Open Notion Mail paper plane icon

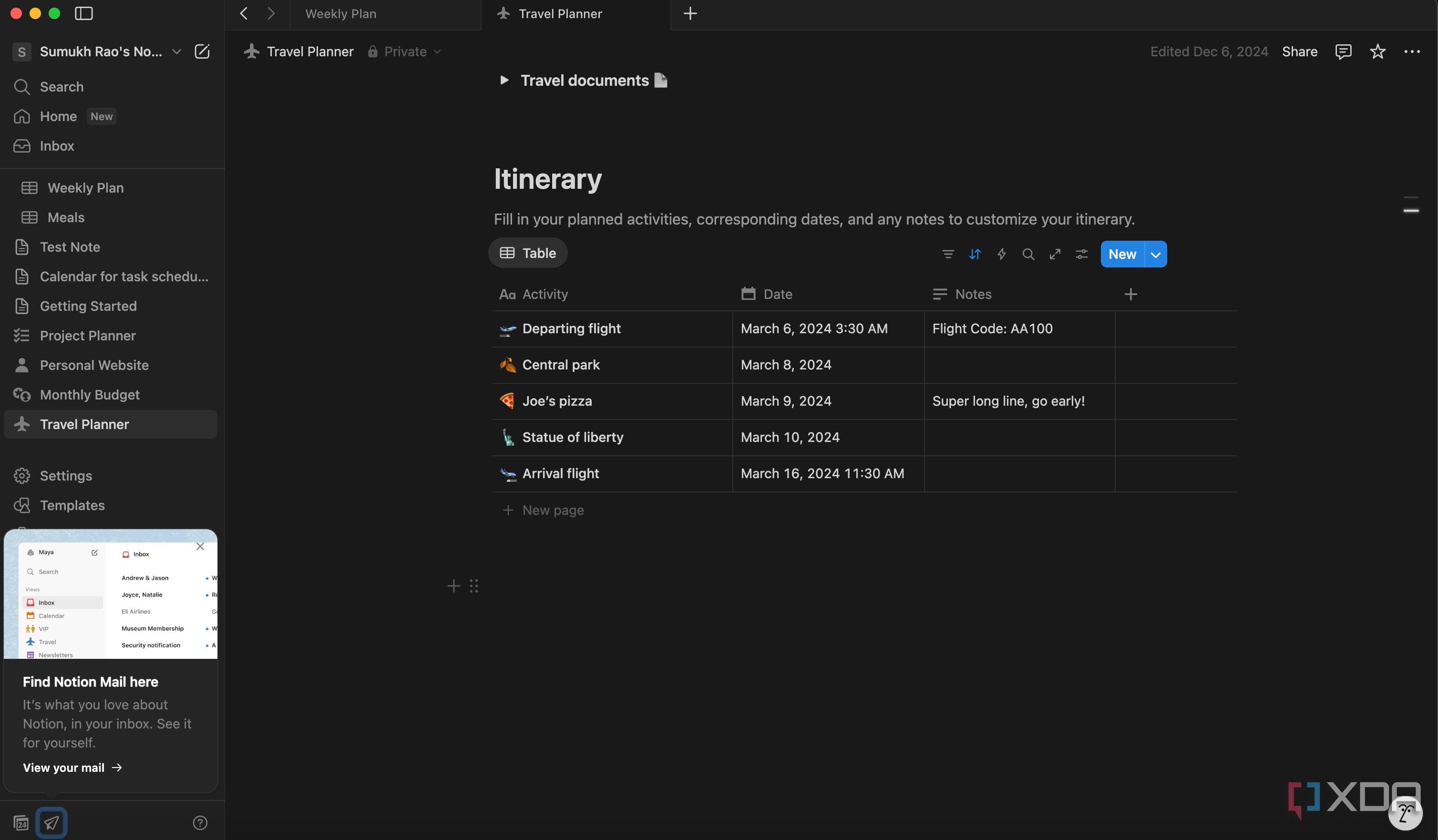pos(51,823)
